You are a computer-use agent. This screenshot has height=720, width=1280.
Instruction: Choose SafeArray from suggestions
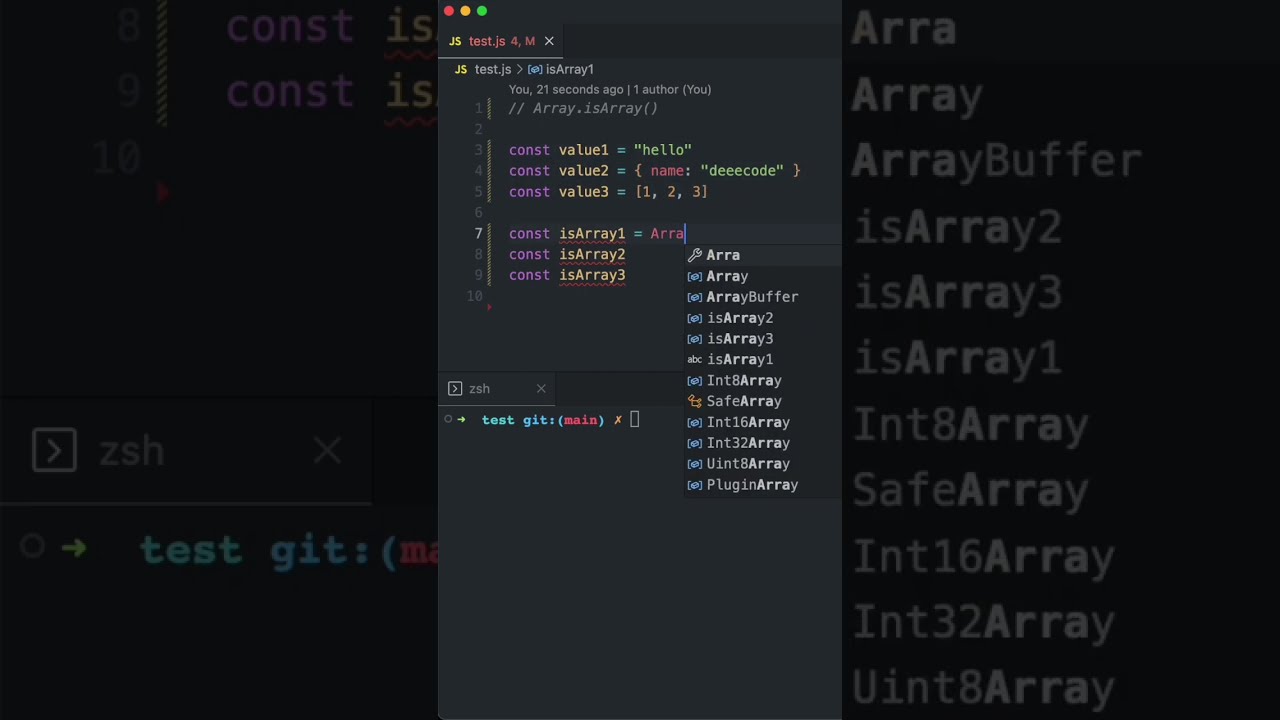(763, 401)
